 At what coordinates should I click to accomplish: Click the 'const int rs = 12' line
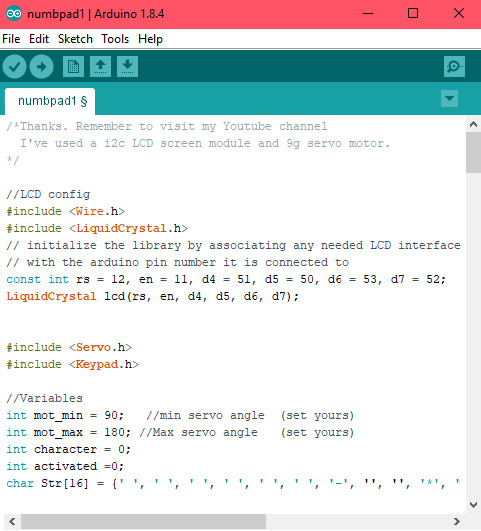pos(226,279)
